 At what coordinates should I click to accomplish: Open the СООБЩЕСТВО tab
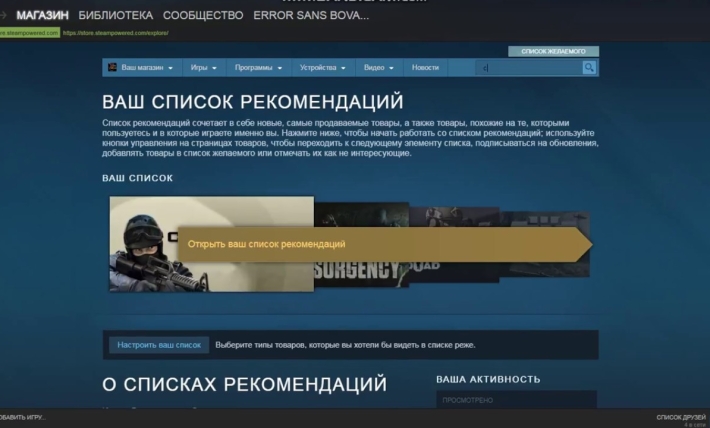click(203, 15)
